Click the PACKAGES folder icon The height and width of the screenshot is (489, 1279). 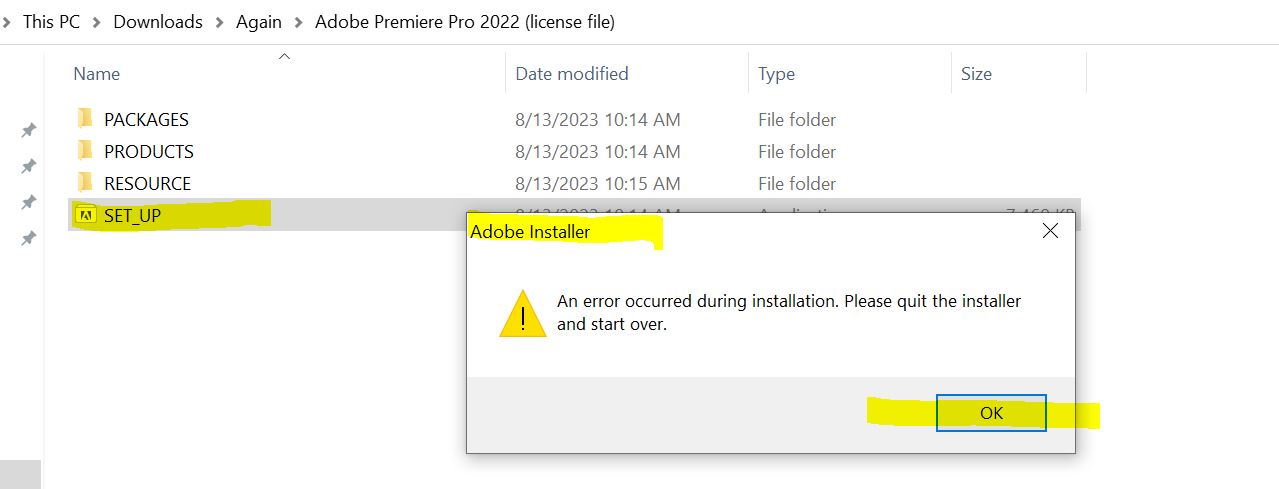[x=85, y=119]
